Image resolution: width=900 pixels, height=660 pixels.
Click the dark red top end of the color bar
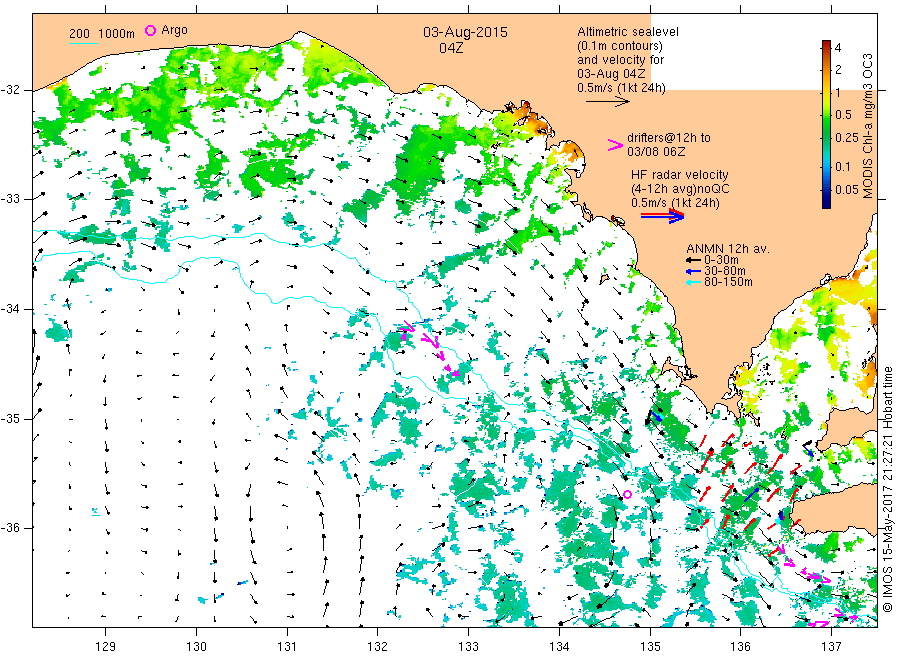click(826, 44)
